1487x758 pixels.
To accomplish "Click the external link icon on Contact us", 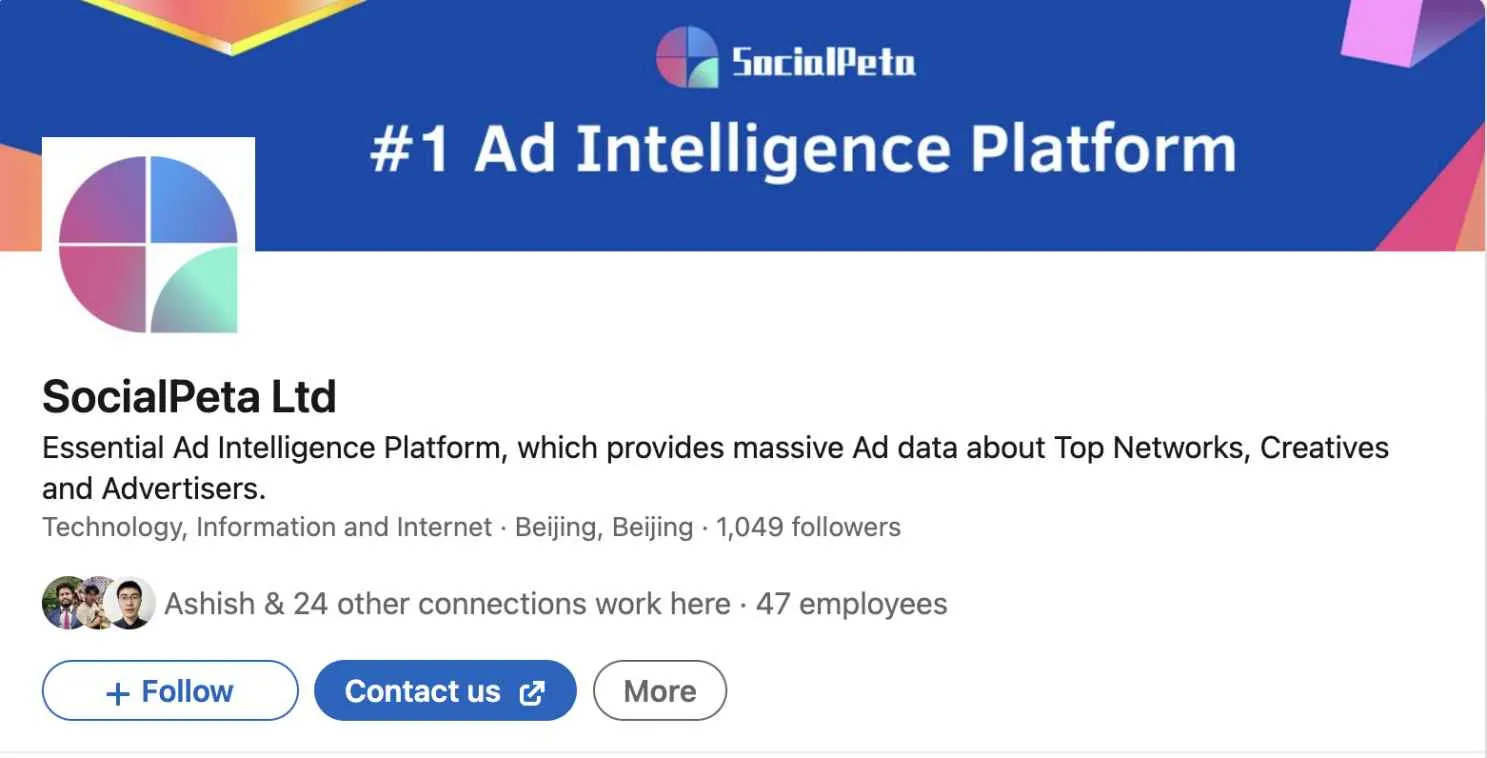I will click(x=533, y=692).
